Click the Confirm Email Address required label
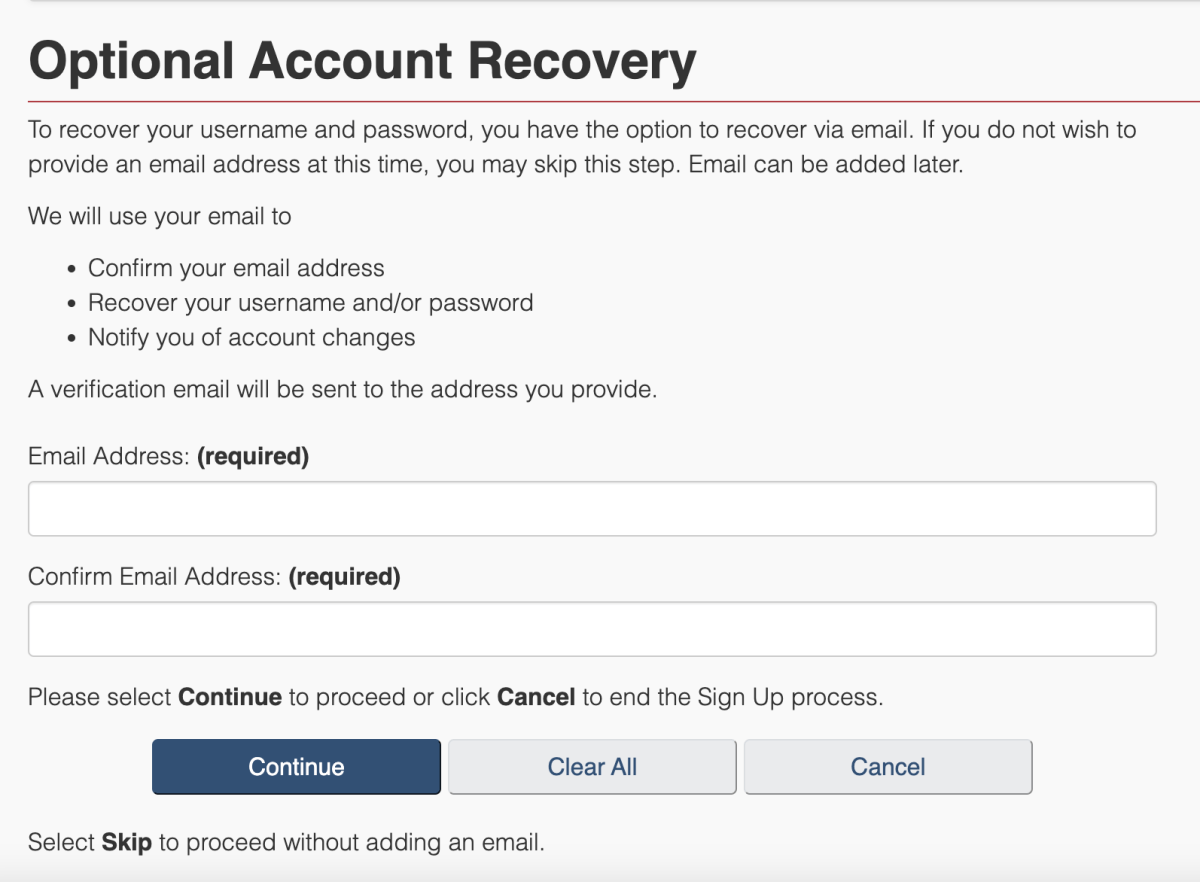 point(212,577)
